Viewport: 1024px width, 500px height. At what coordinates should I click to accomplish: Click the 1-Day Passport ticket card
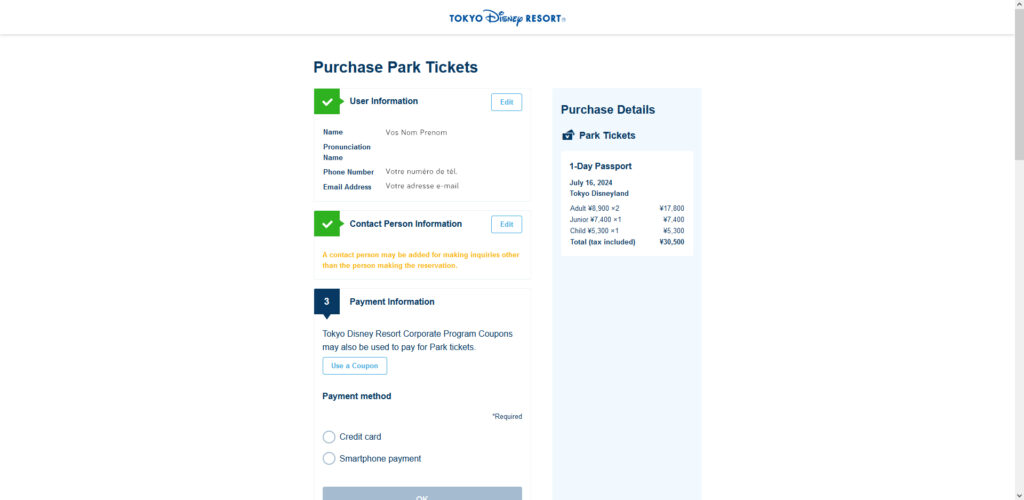627,203
